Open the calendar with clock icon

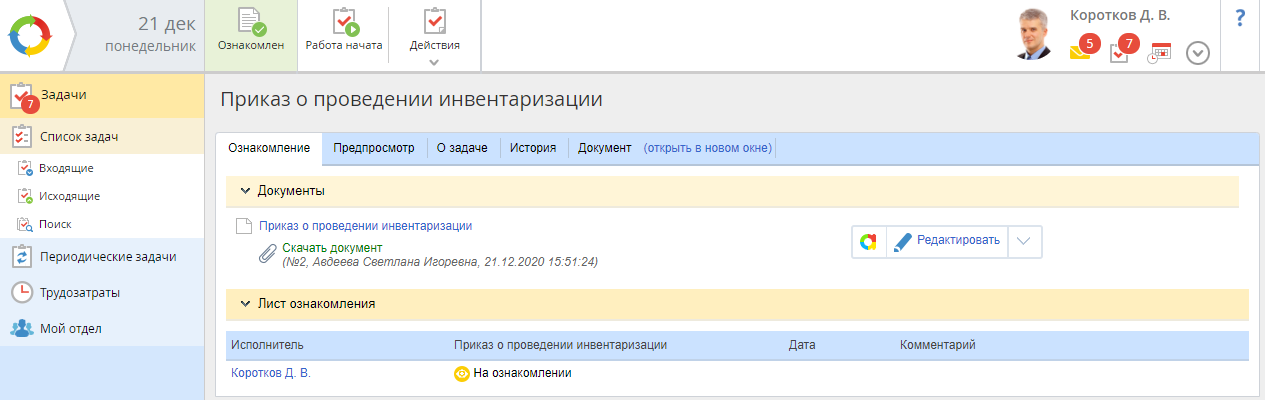click(1159, 53)
